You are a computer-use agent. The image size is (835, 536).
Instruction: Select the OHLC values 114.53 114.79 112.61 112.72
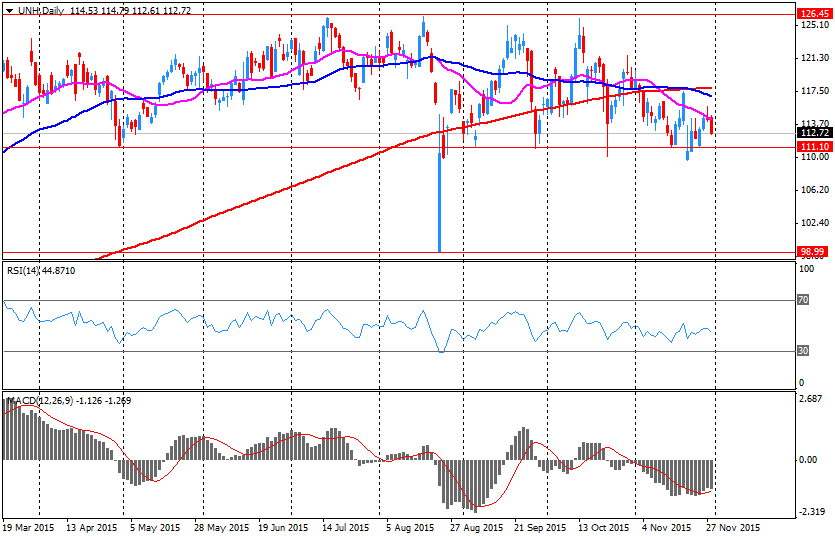coord(130,10)
